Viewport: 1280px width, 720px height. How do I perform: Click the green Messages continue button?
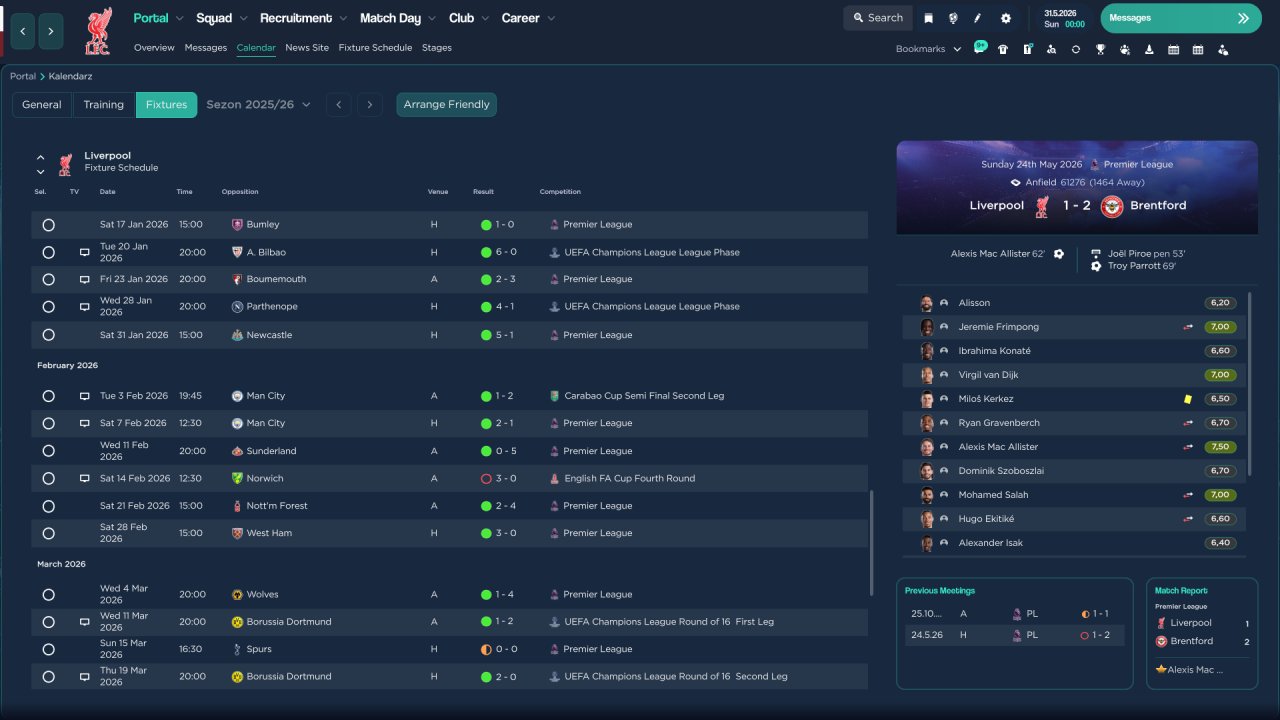1180,18
